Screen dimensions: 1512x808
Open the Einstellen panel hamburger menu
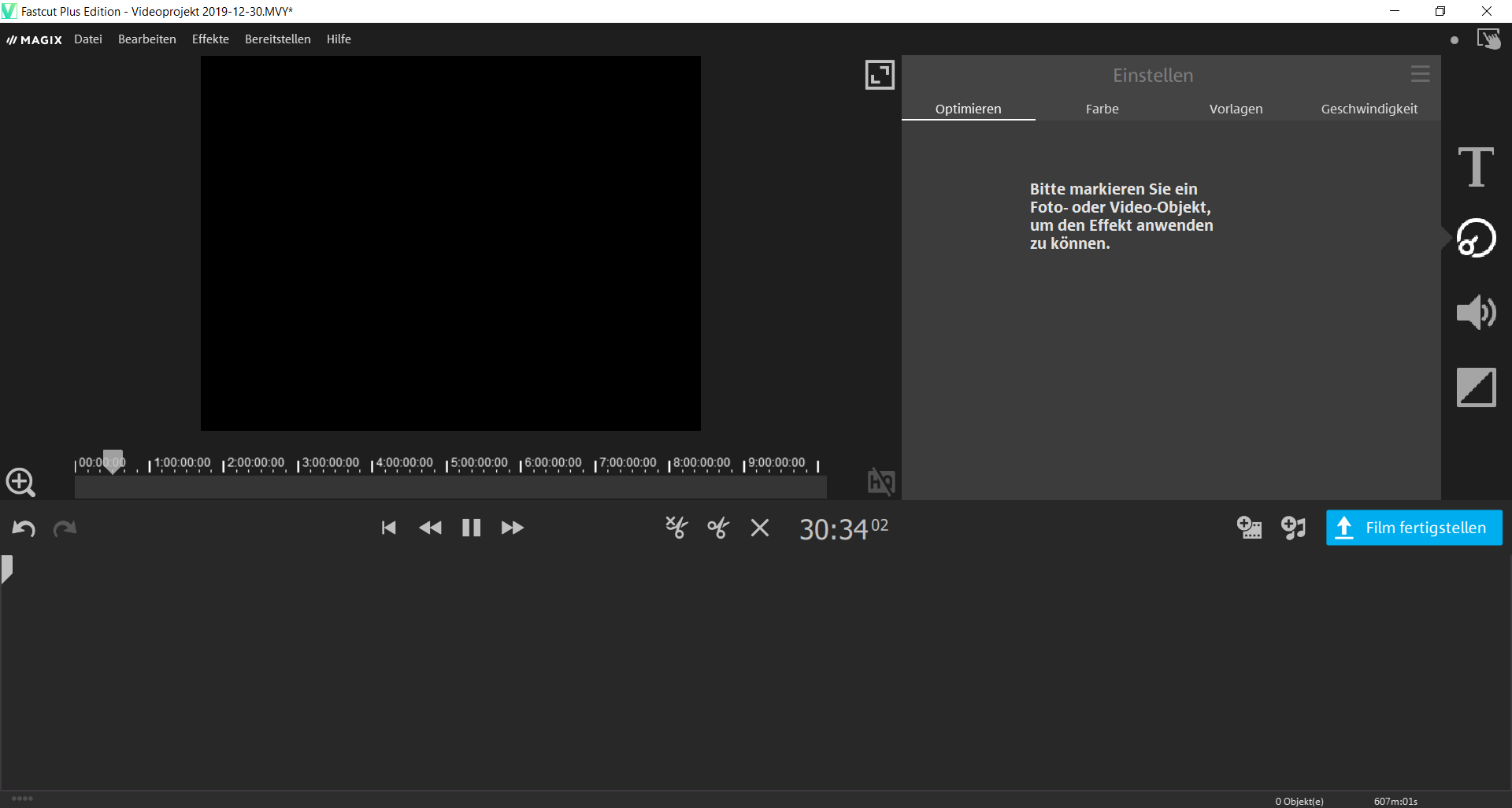coord(1421,74)
